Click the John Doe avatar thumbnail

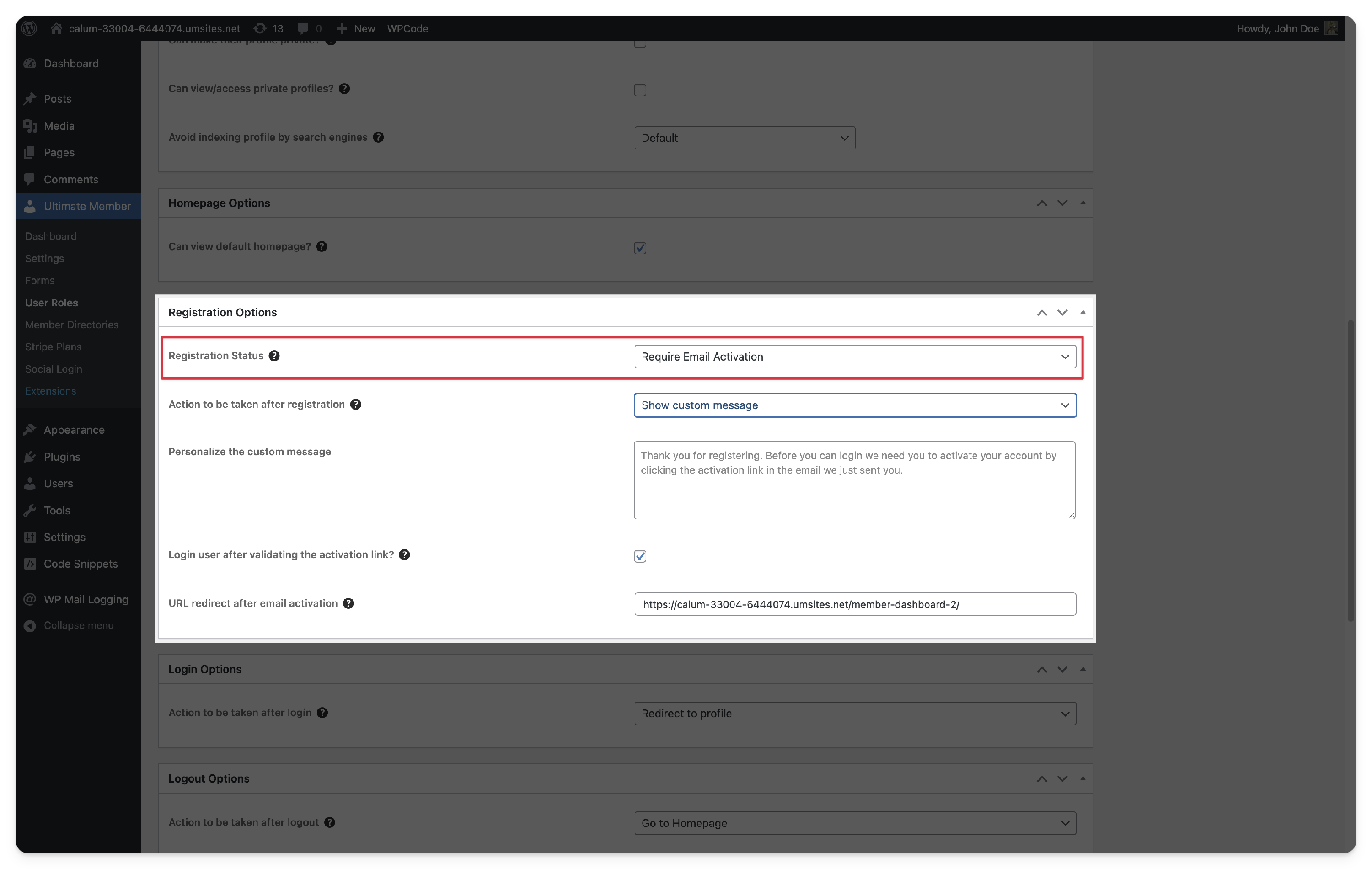click(x=1330, y=28)
